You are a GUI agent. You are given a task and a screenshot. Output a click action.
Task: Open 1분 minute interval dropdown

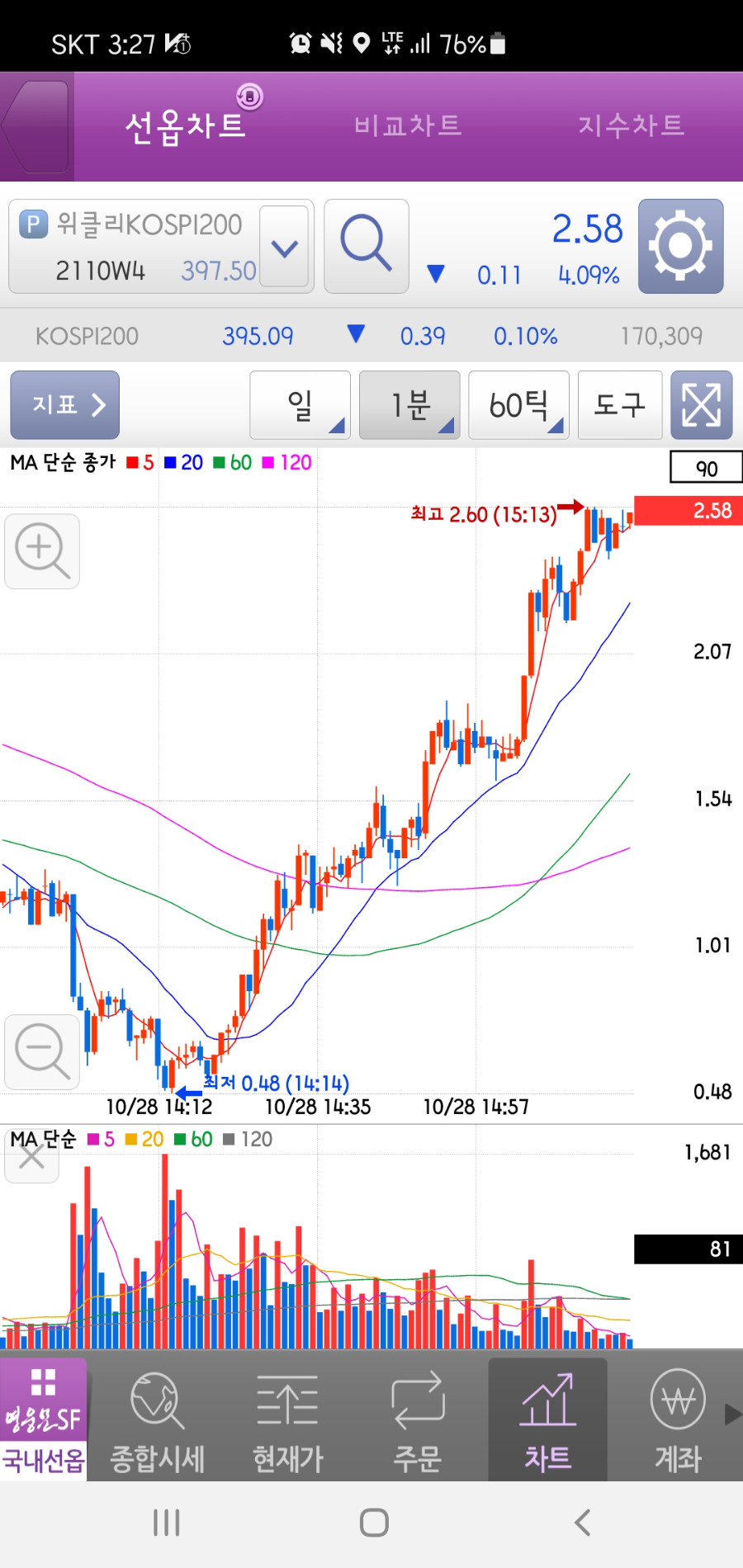click(410, 405)
